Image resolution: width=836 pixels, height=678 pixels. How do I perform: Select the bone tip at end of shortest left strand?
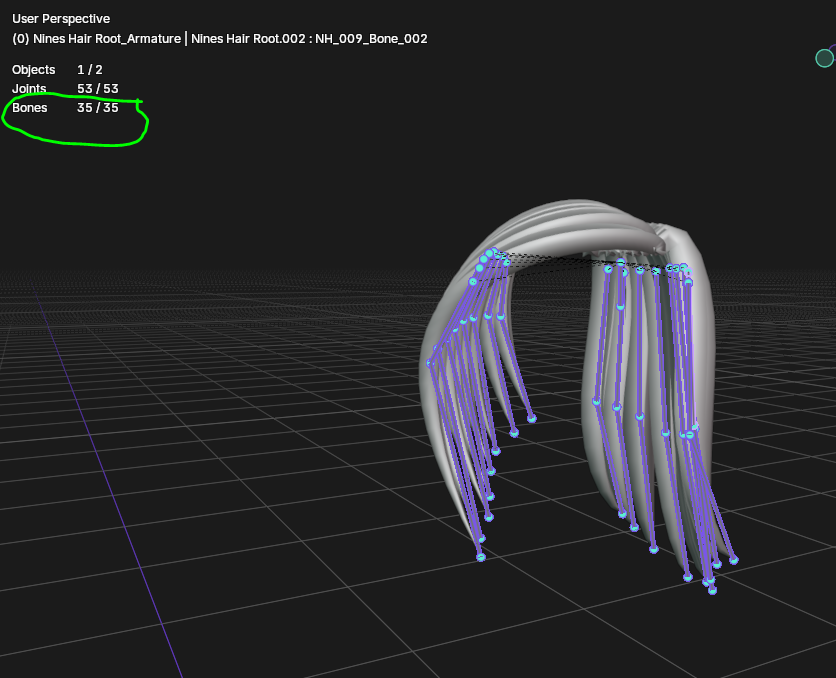point(532,419)
